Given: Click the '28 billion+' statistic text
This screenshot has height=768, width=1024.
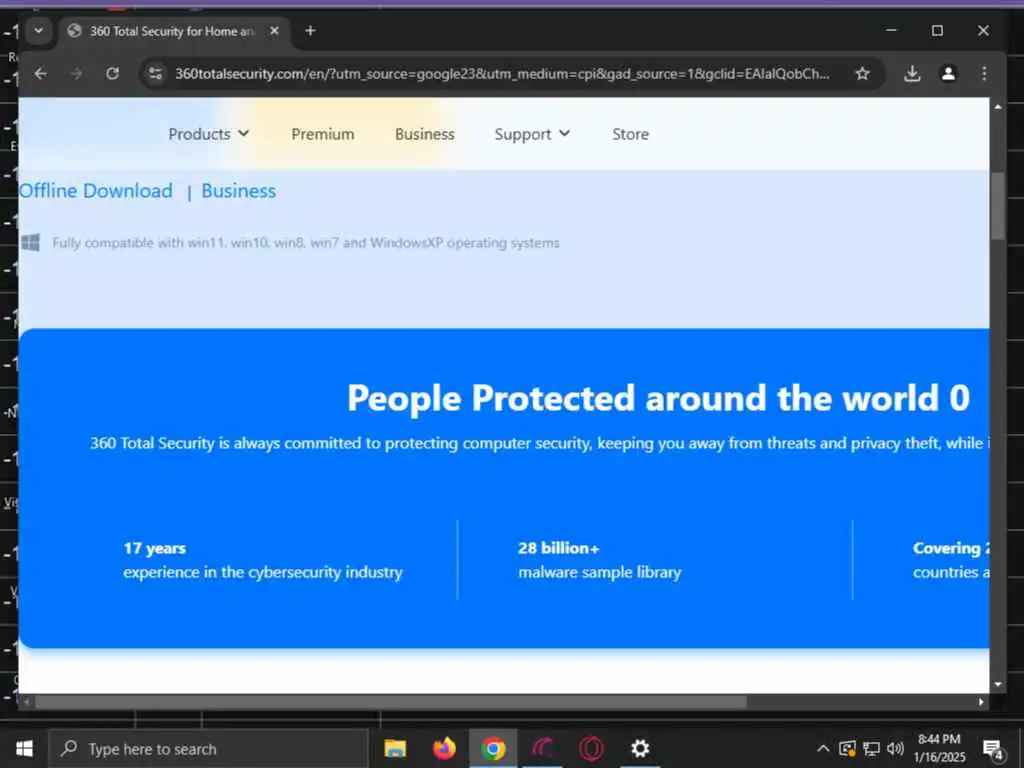Looking at the screenshot, I should point(559,549).
